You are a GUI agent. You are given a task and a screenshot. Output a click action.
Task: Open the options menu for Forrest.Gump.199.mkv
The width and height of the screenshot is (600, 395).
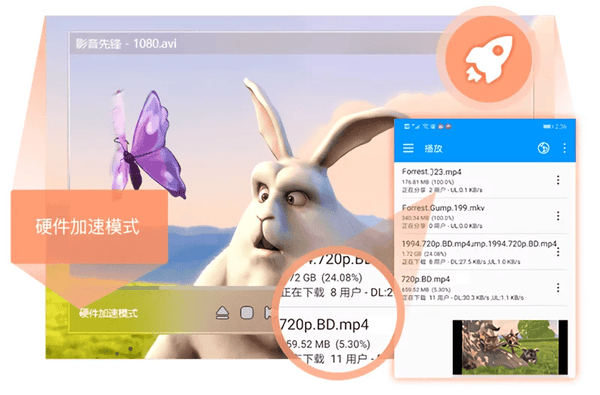click(558, 216)
